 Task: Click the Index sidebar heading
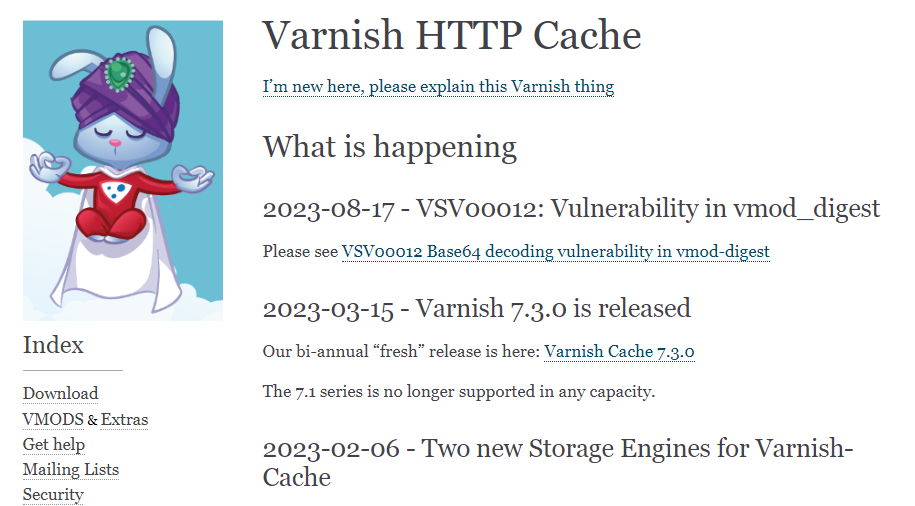tap(53, 345)
